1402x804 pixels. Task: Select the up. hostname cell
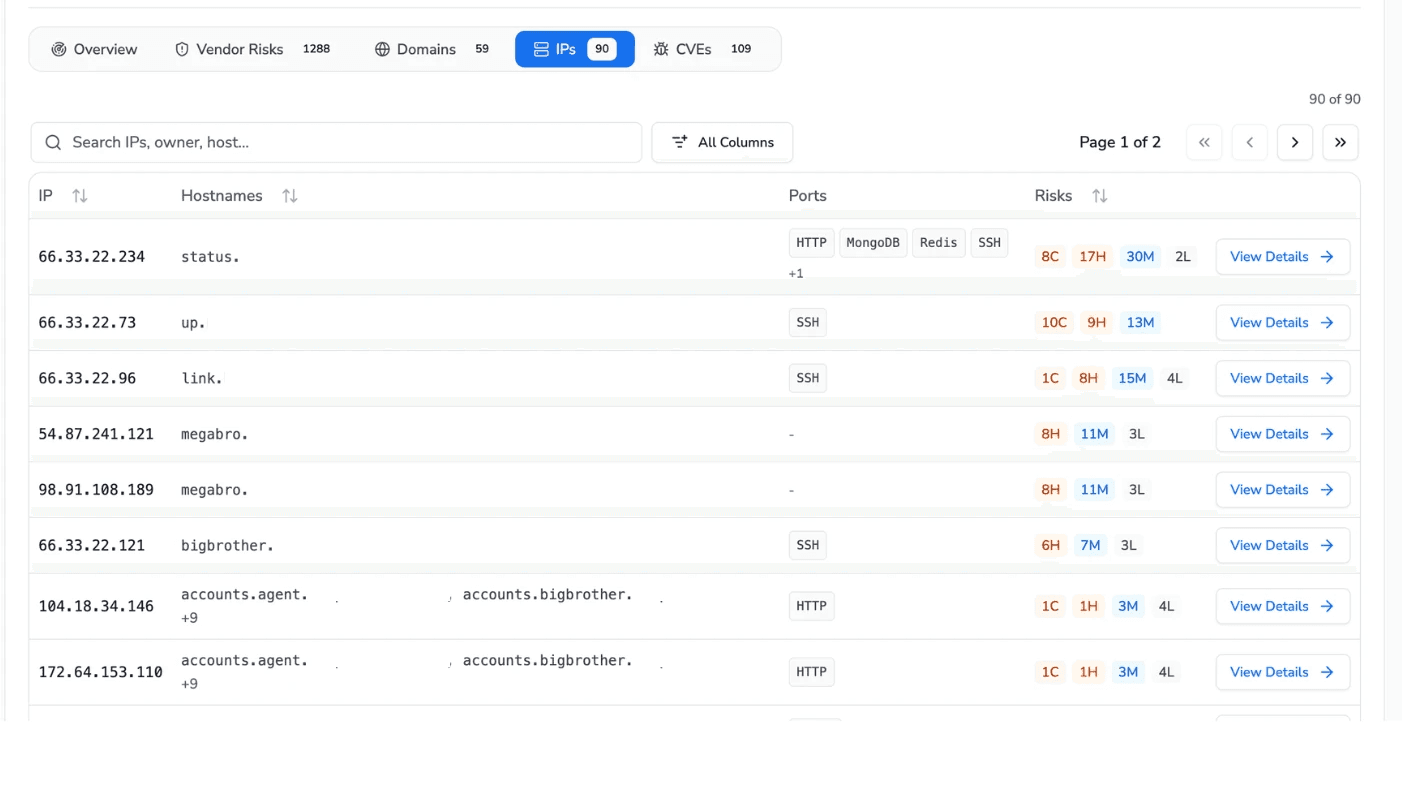point(193,323)
